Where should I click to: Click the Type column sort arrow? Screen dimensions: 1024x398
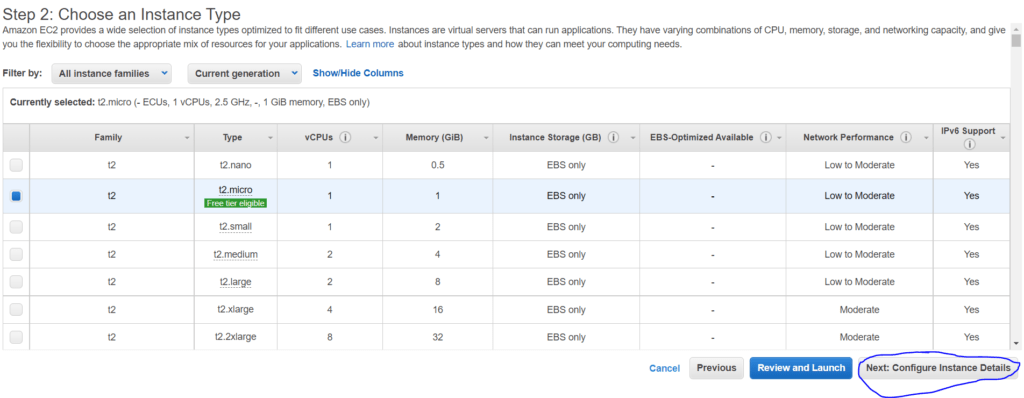(270, 138)
